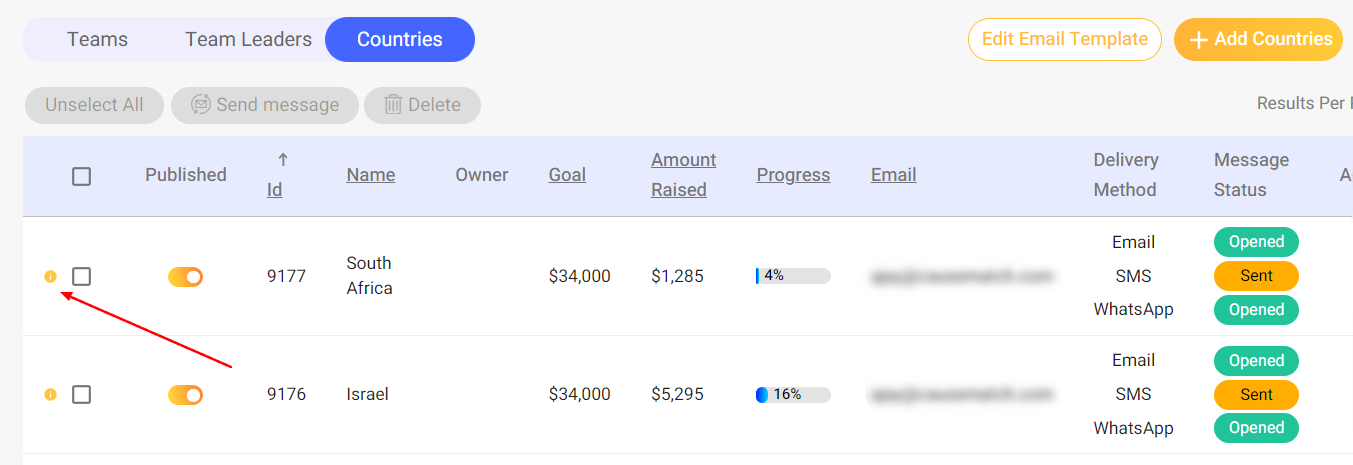Image resolution: width=1353 pixels, height=465 pixels.
Task: Toggle the Published switch for South Africa
Action: tap(185, 277)
